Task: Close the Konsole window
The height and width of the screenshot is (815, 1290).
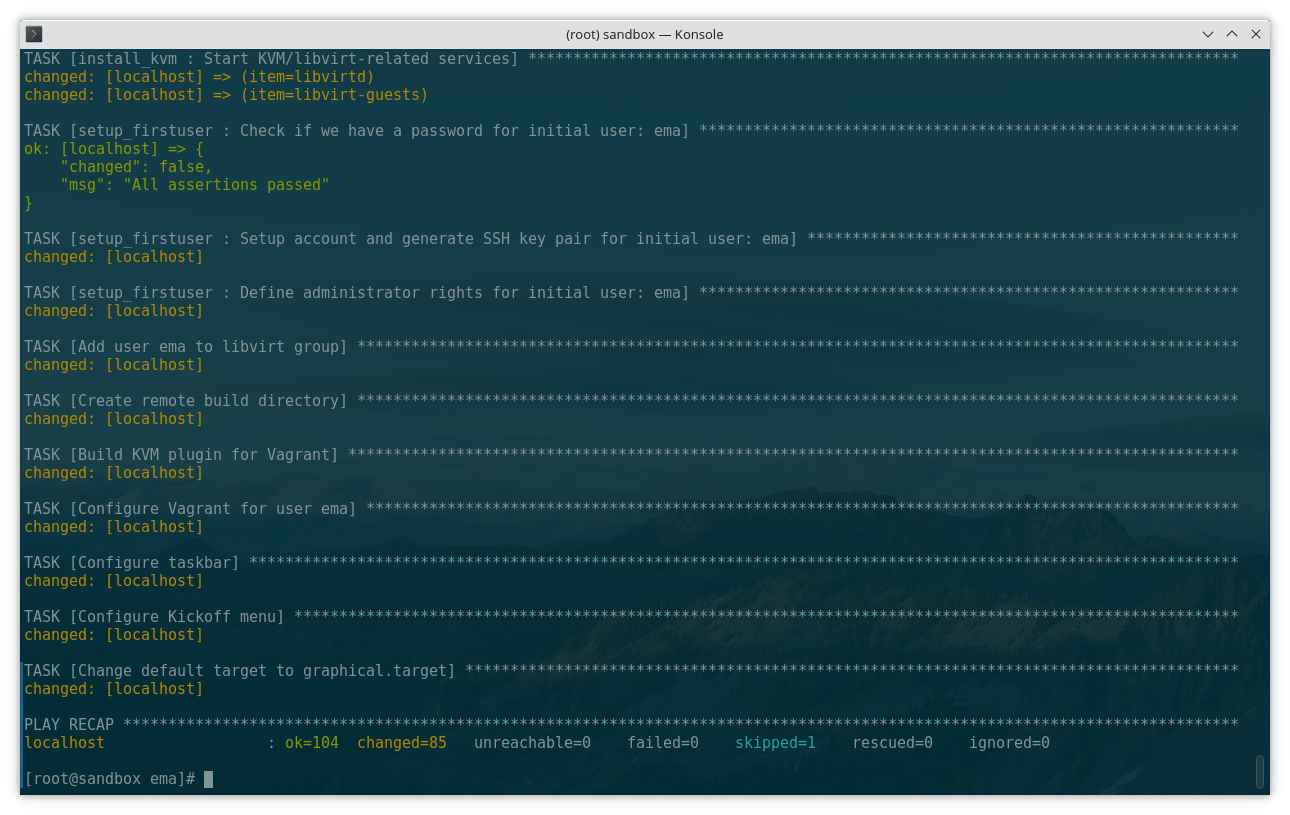Action: click(x=1254, y=34)
